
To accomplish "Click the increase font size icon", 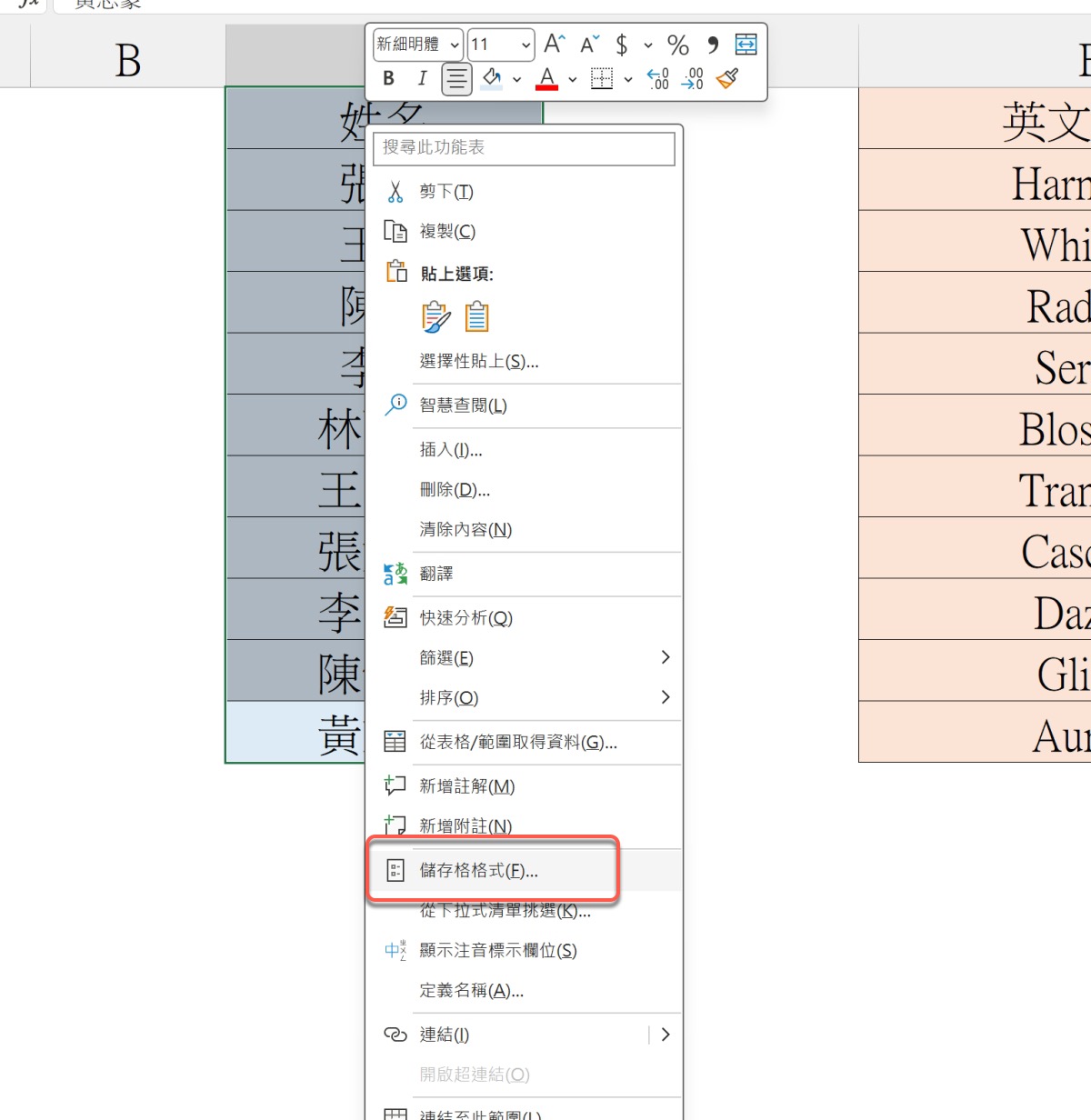I will pos(555,44).
